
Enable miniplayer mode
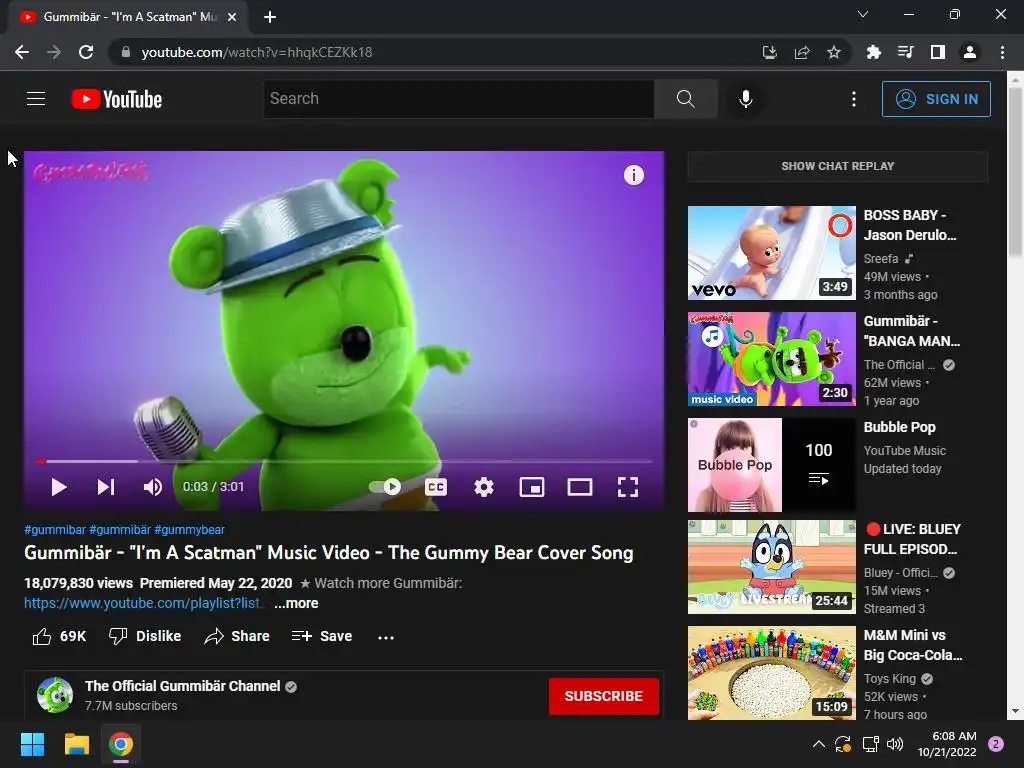coord(532,487)
